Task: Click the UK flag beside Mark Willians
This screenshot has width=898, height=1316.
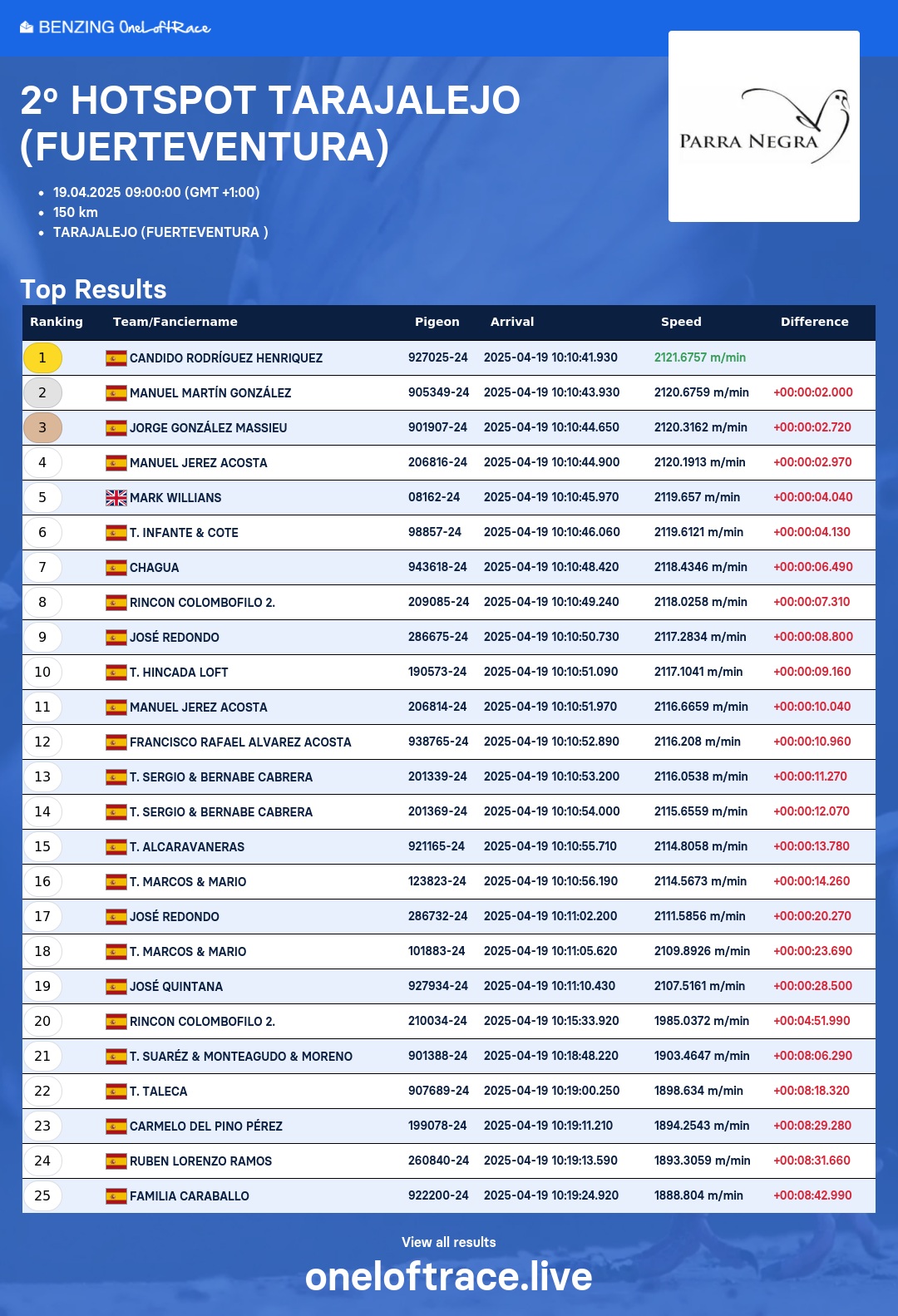Action: coord(116,498)
